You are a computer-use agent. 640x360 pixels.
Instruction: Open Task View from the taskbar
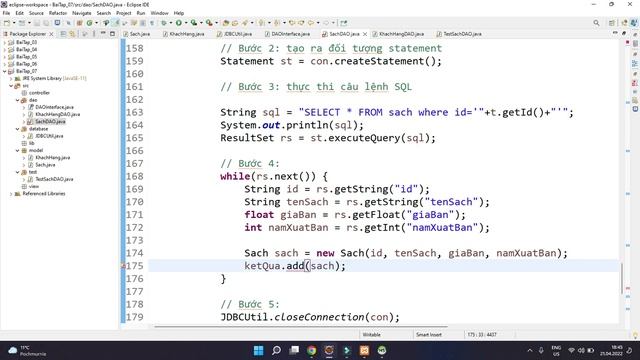294,350
